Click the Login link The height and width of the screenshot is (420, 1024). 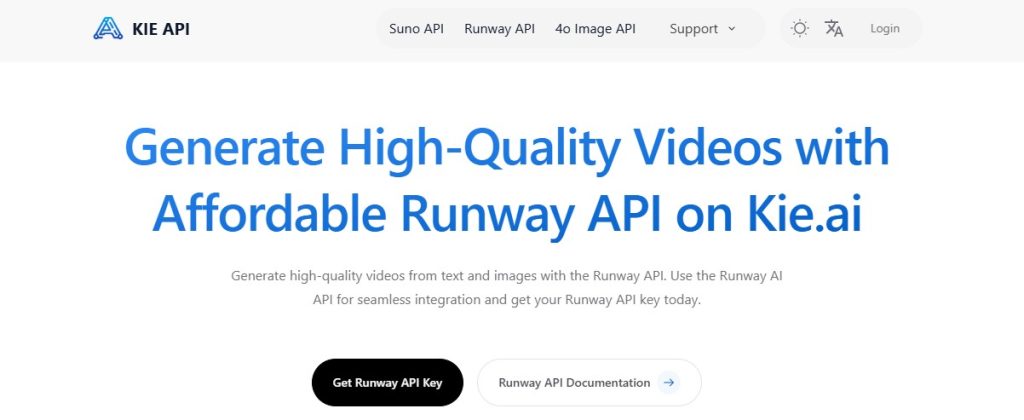tap(885, 29)
